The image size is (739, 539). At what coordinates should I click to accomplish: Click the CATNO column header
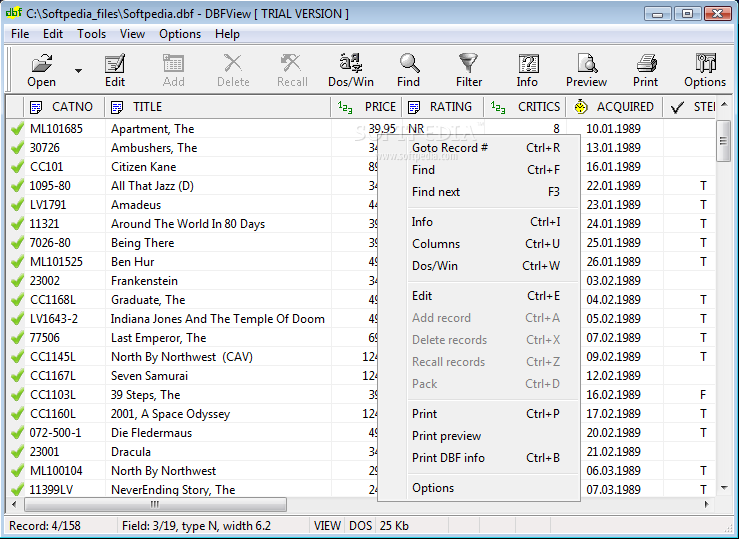[x=65, y=107]
